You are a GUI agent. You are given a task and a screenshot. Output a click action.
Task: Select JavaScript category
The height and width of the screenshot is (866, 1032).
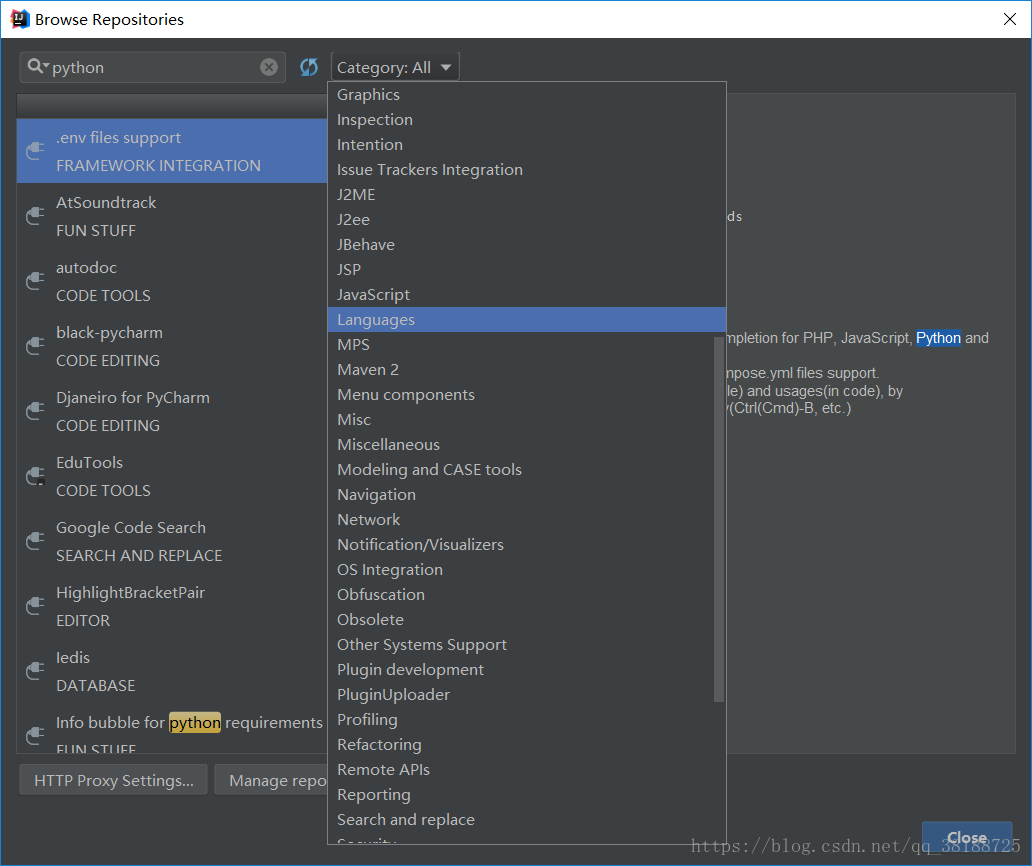point(527,295)
